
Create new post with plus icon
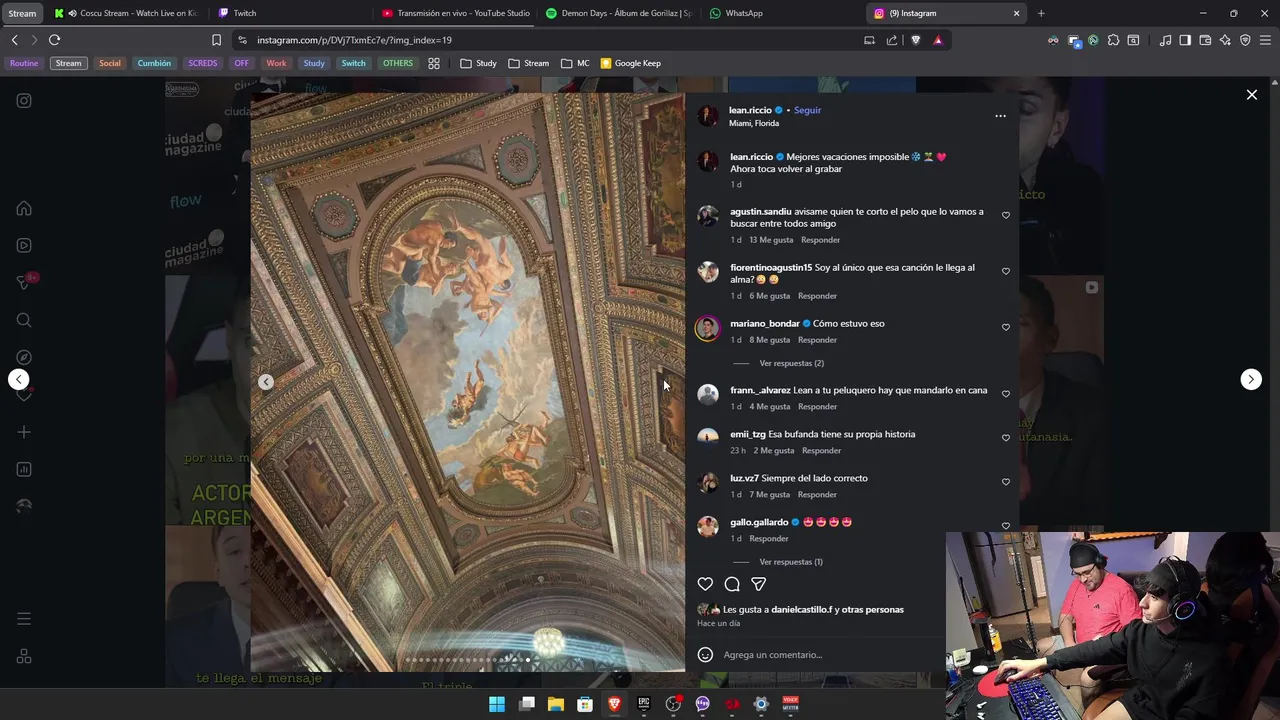pos(24,432)
